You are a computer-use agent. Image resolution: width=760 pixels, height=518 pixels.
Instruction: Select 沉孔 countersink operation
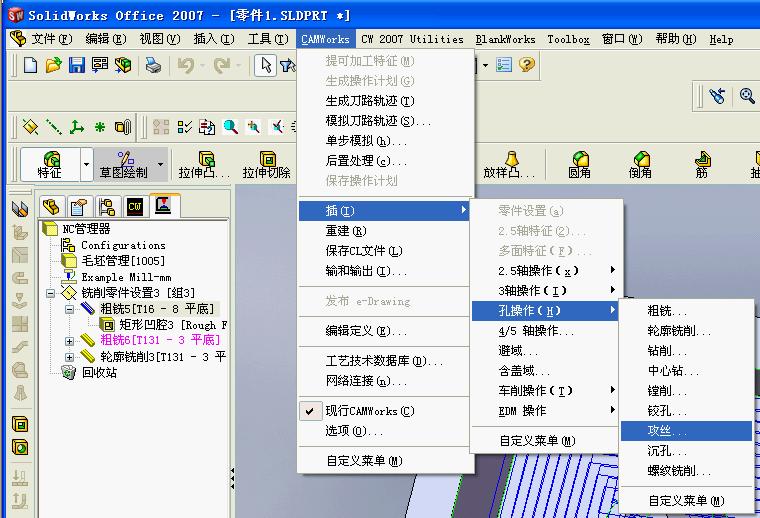point(686,451)
